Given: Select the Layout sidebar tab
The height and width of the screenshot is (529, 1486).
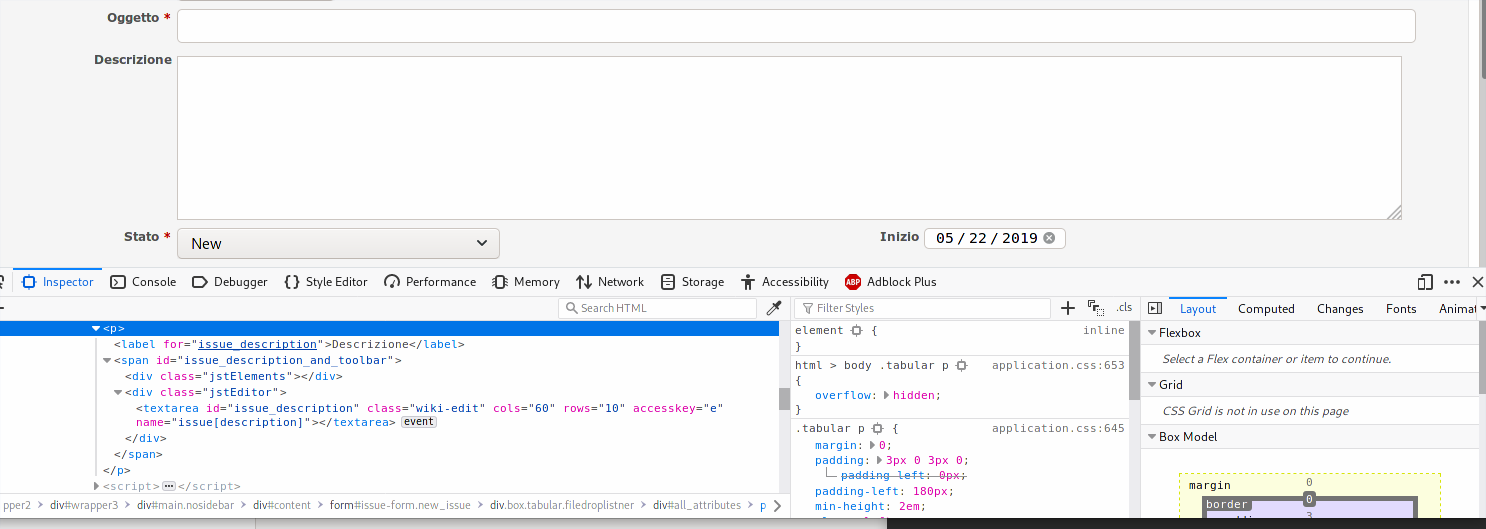Looking at the screenshot, I should [x=1197, y=309].
